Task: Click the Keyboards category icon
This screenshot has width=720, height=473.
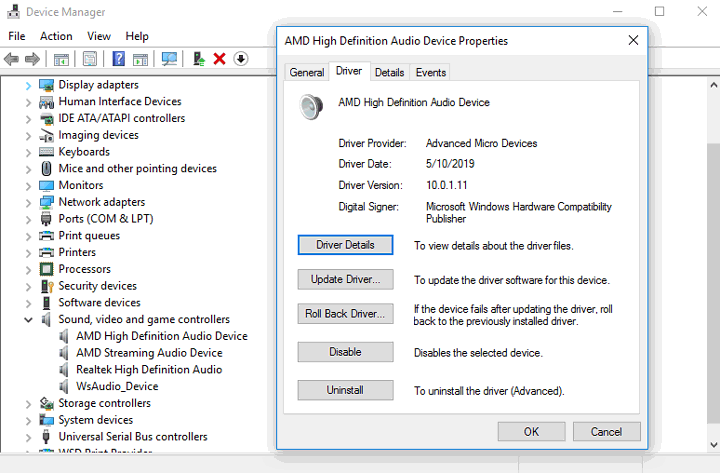Action: [x=46, y=152]
